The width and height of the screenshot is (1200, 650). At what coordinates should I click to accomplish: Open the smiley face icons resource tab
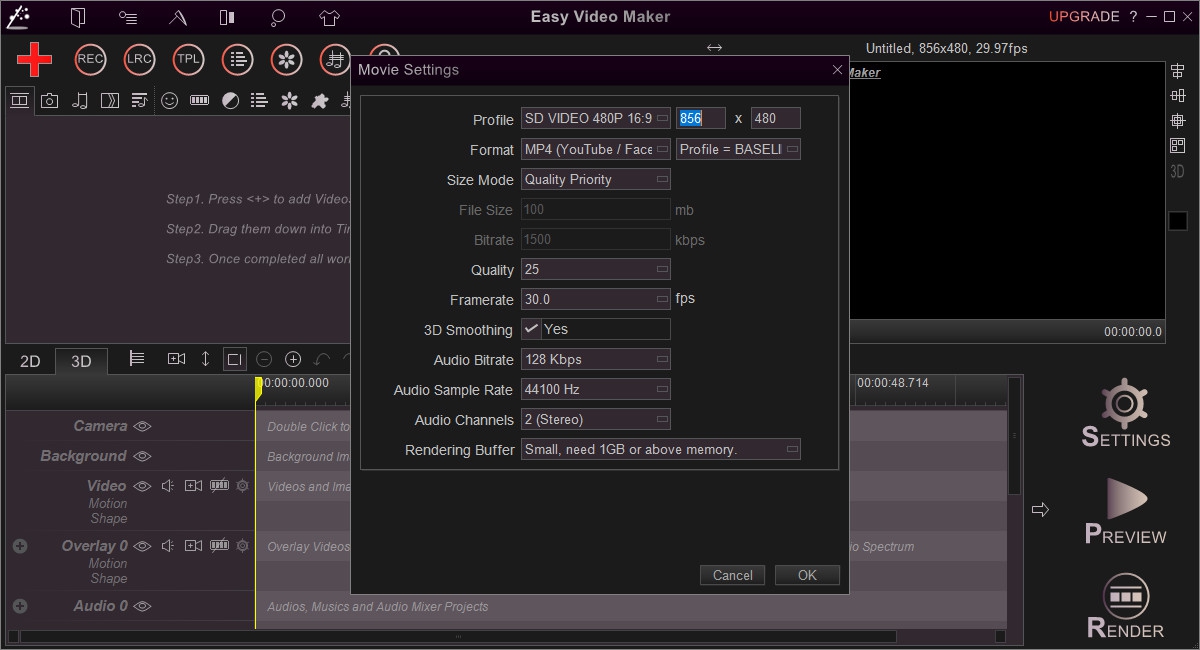pos(170,100)
